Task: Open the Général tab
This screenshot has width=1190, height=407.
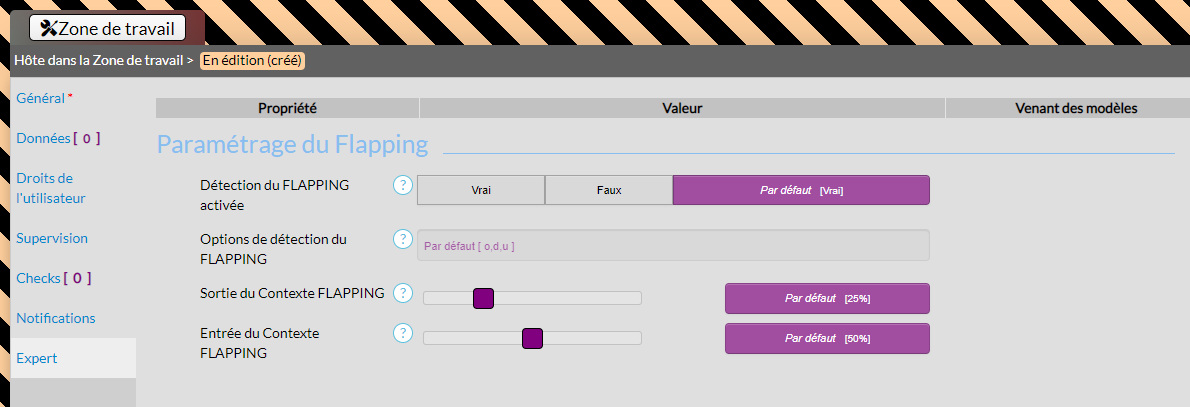Action: click(41, 98)
